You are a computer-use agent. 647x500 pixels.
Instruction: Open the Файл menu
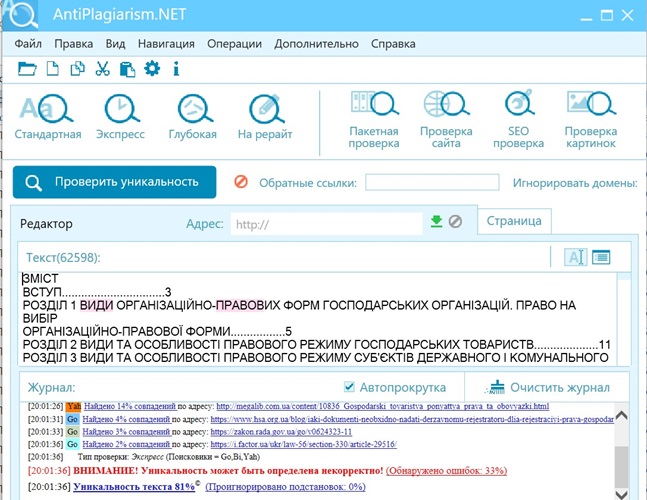(28, 44)
